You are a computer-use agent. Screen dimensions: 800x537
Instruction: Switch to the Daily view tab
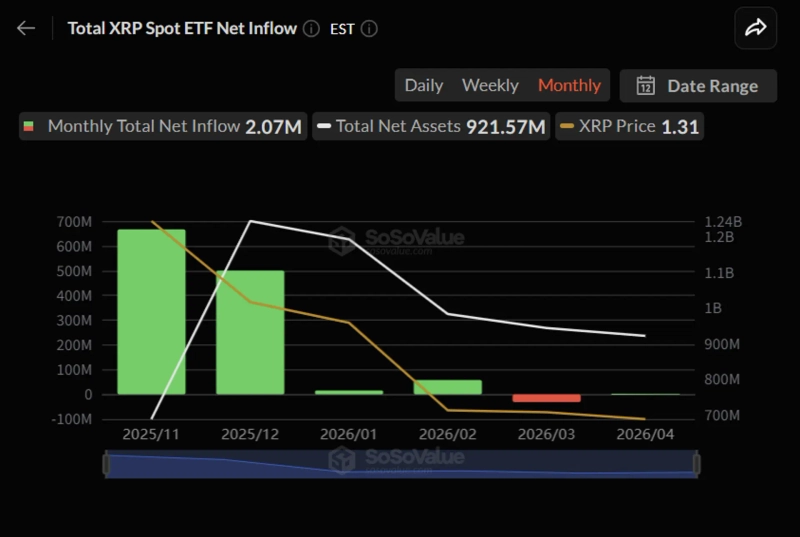click(423, 86)
